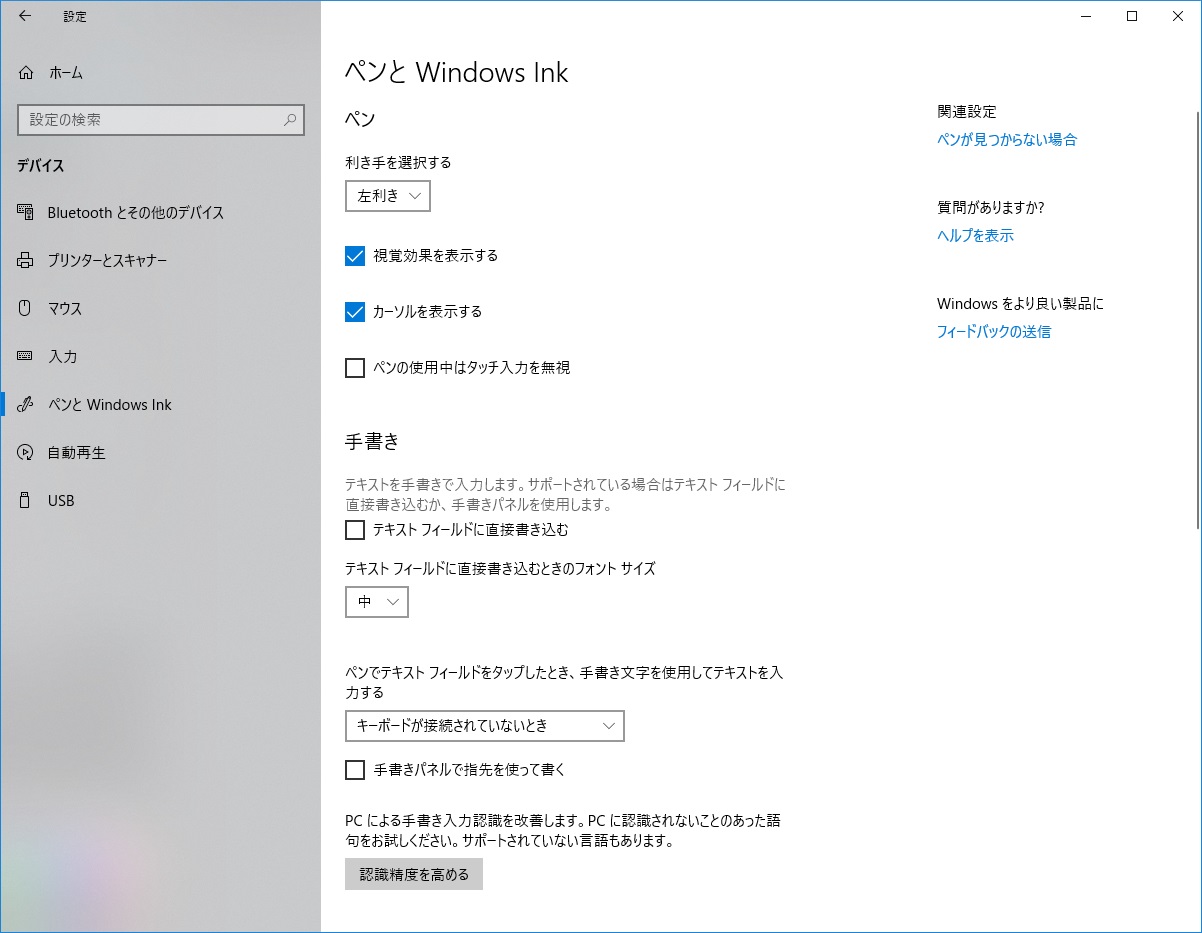Click the mouse icon for マウス
Viewport: 1202px width, 933px height.
pos(25,309)
